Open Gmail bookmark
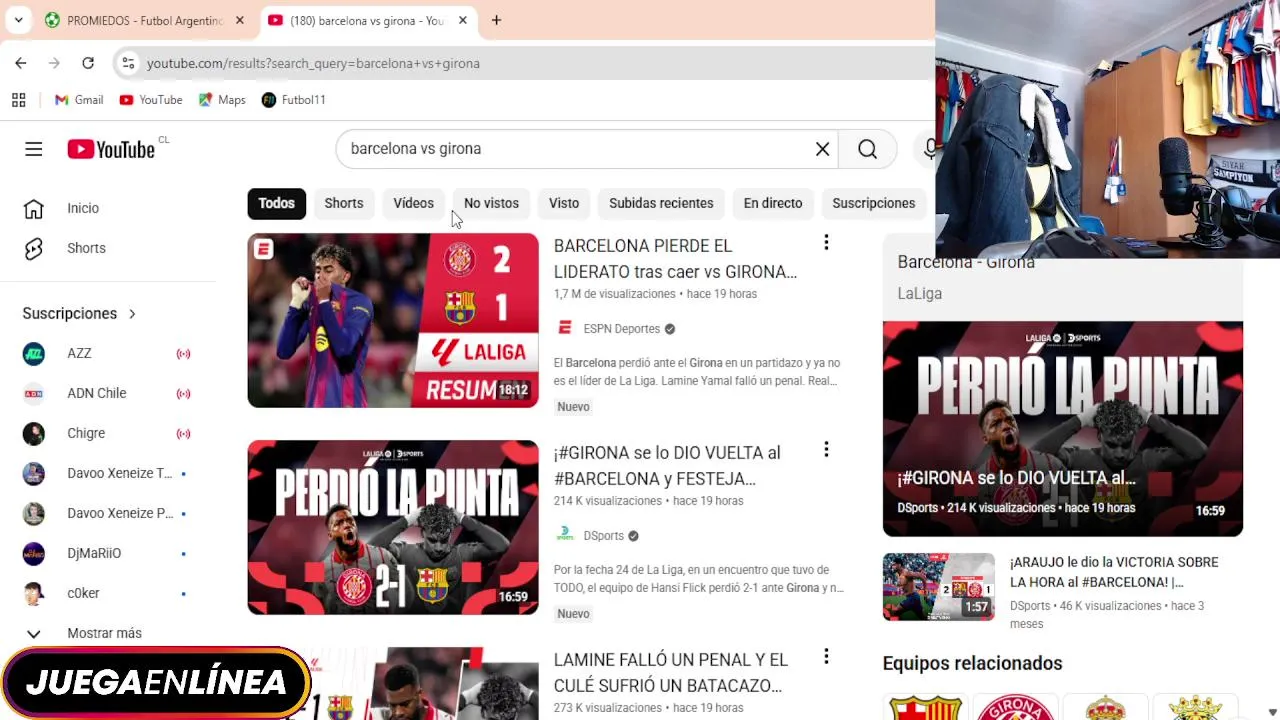 79,100
